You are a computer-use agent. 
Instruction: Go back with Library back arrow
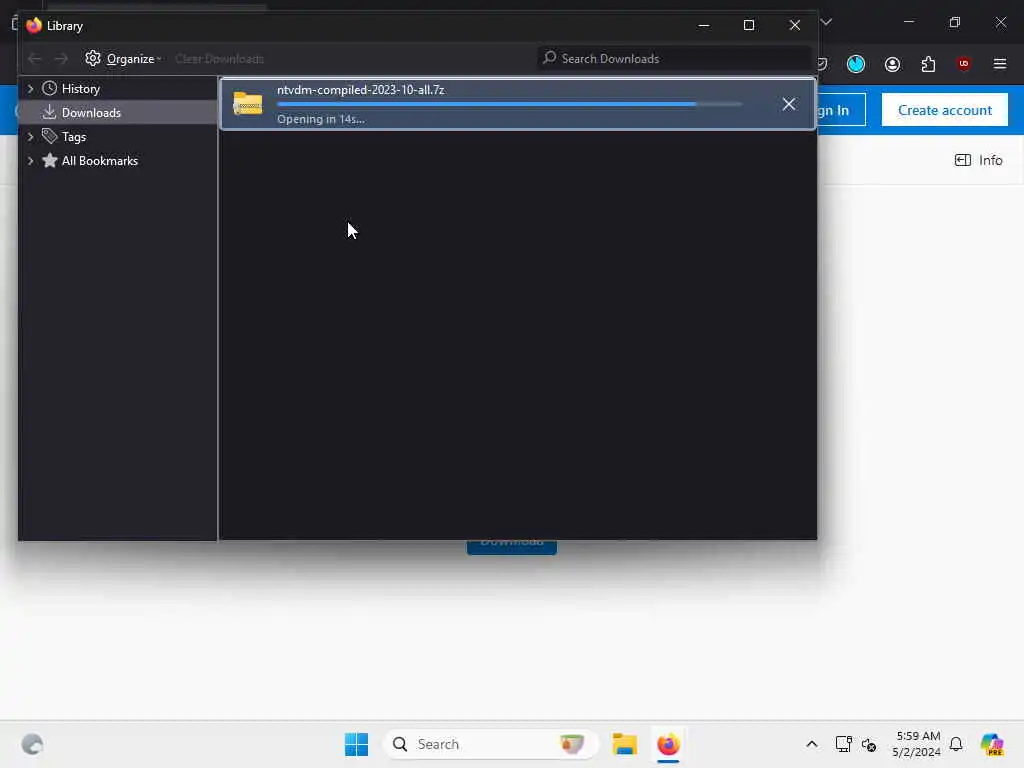(35, 59)
